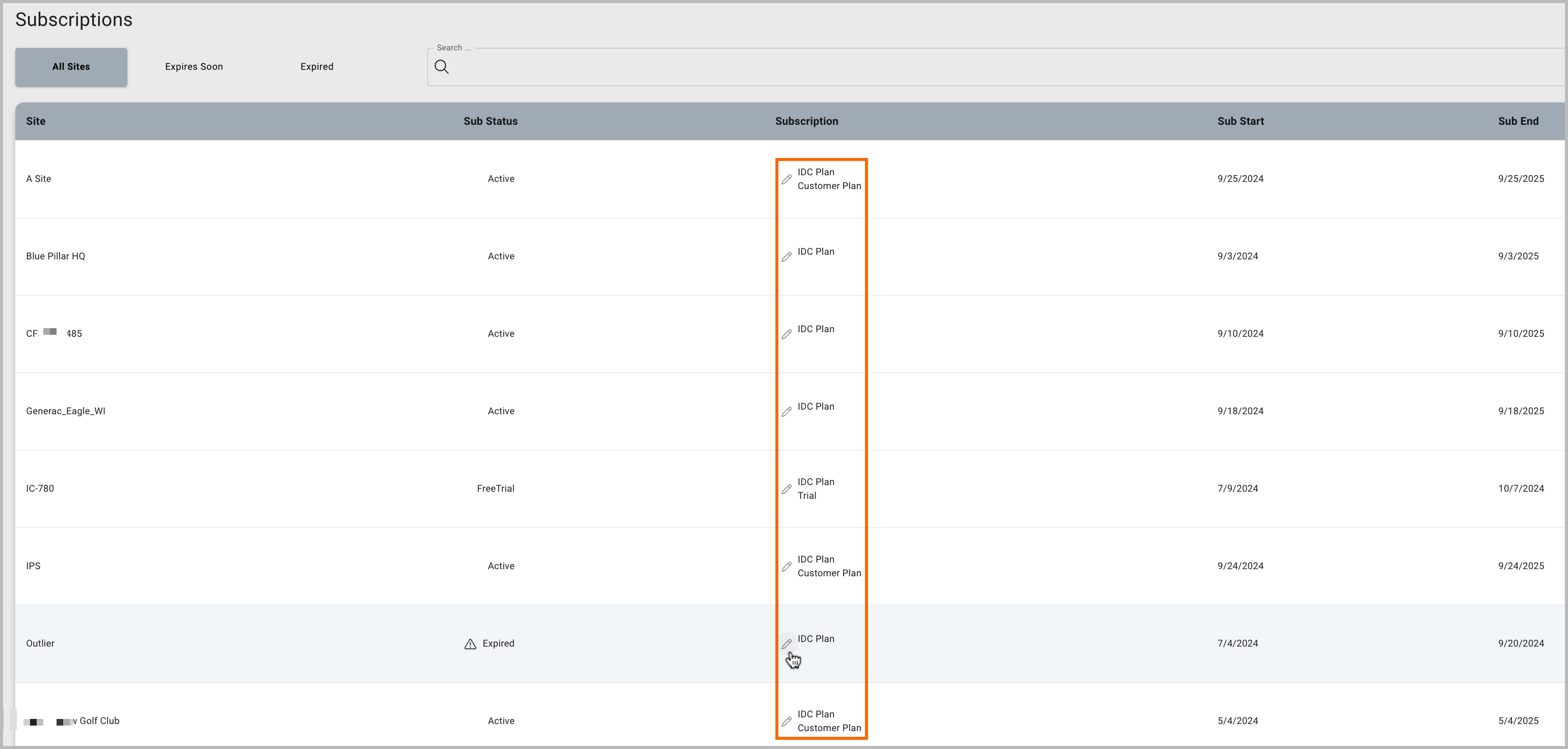Select the 'IPS' site name
Screen dimensions: 1568x749
tap(34, 566)
